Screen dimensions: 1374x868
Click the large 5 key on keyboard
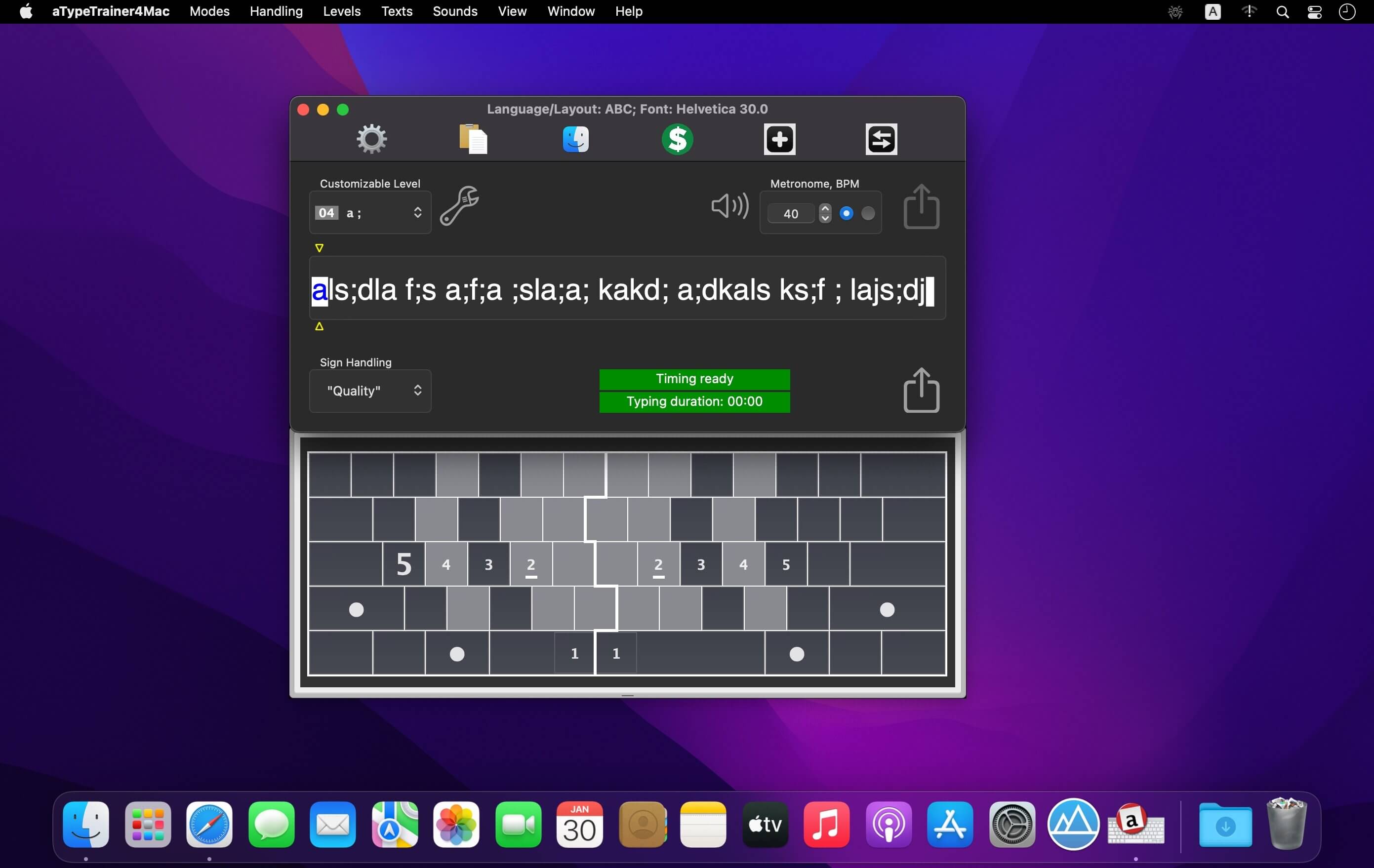point(404,564)
